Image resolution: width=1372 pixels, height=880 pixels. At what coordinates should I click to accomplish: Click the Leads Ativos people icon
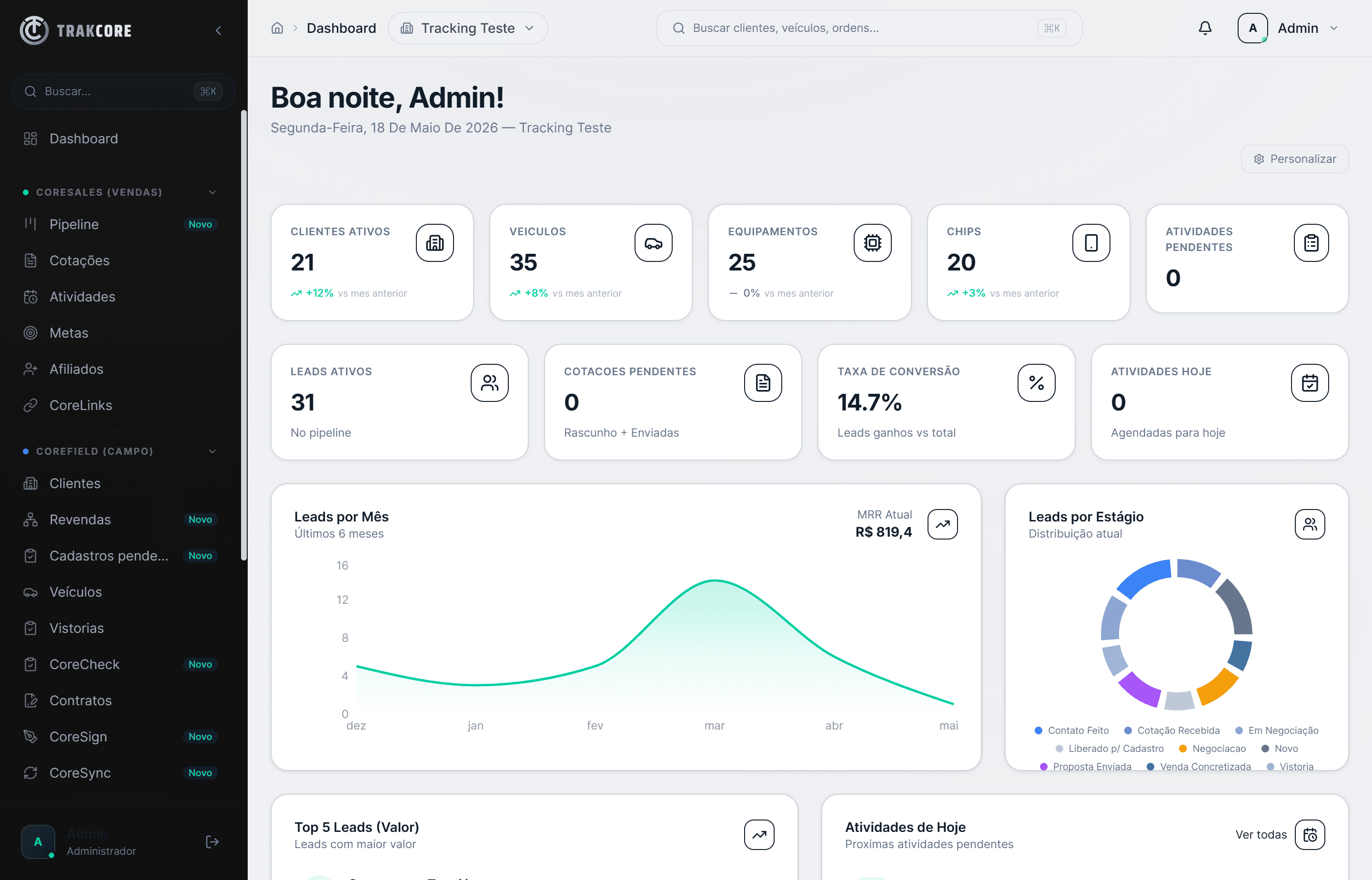tap(489, 383)
